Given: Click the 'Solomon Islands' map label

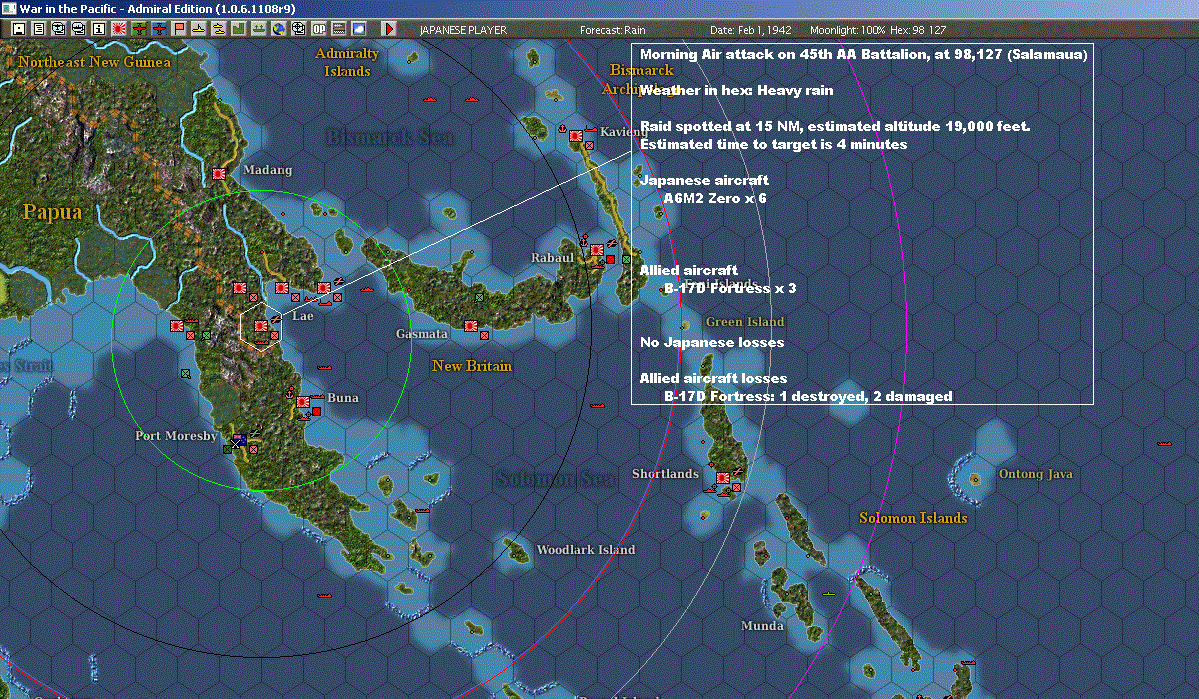Looking at the screenshot, I should click(x=913, y=518).
